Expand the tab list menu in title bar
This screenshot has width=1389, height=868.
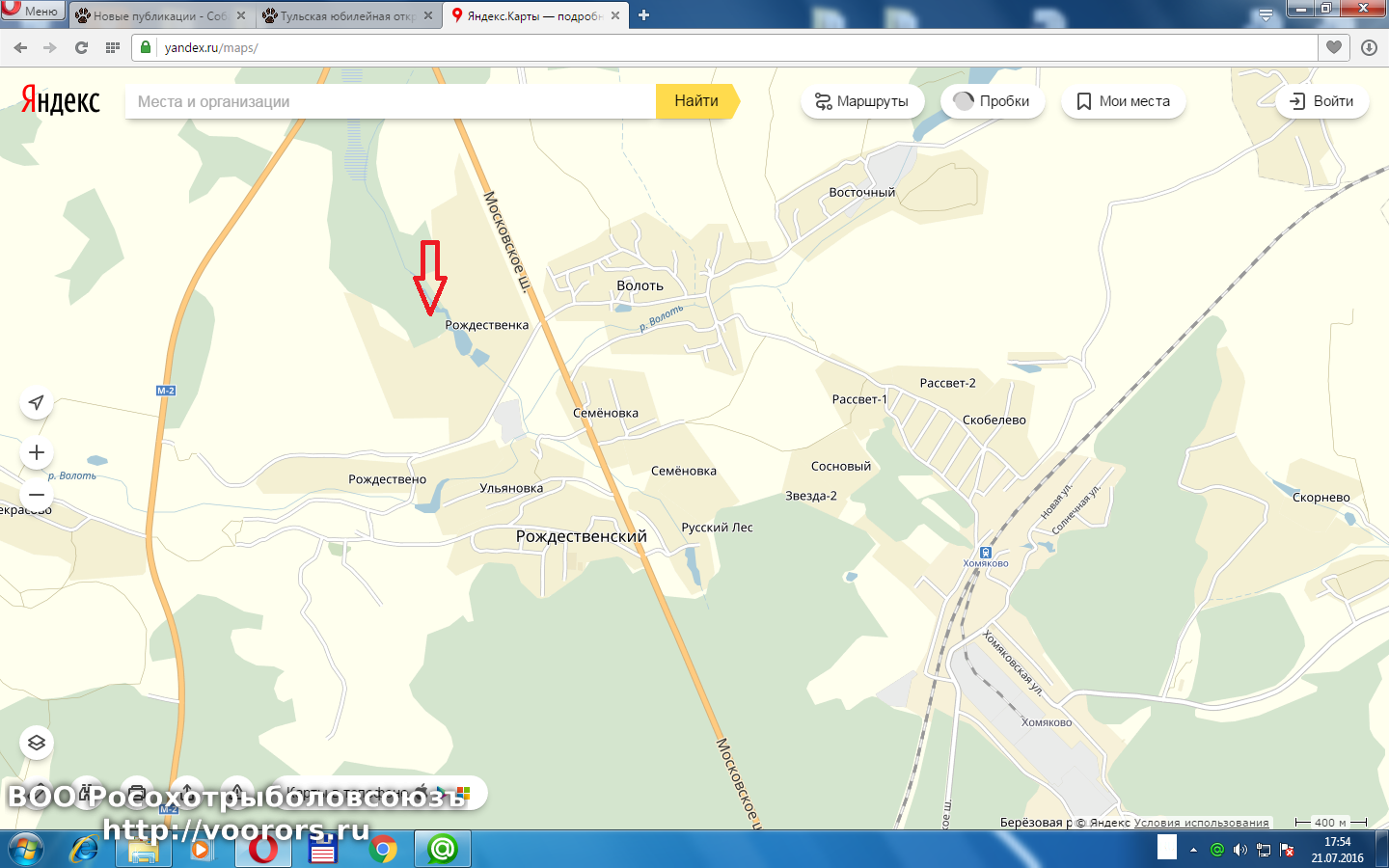(x=1266, y=14)
